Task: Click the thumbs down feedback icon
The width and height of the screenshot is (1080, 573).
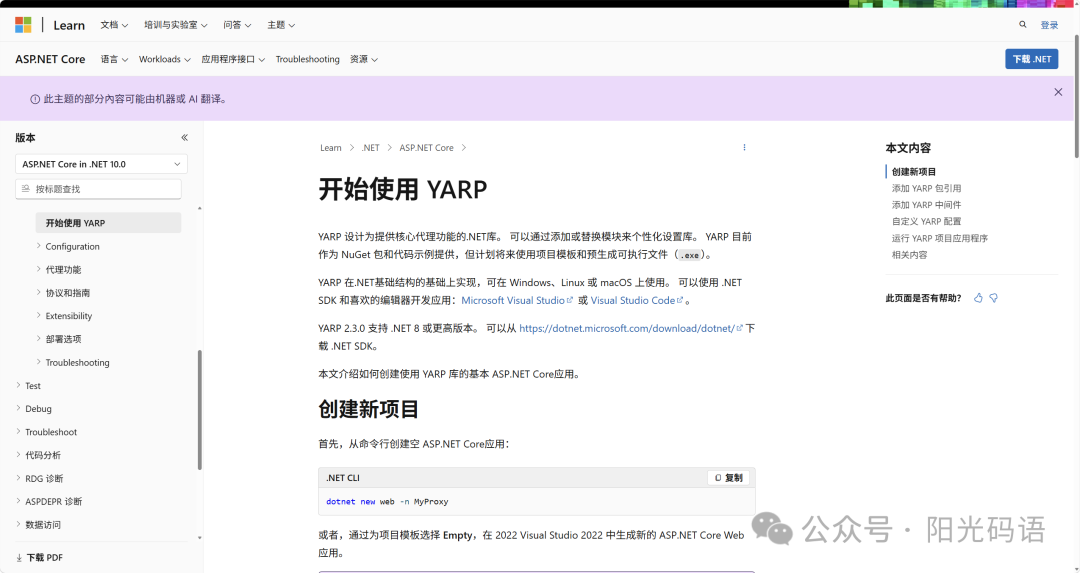Action: coord(993,298)
